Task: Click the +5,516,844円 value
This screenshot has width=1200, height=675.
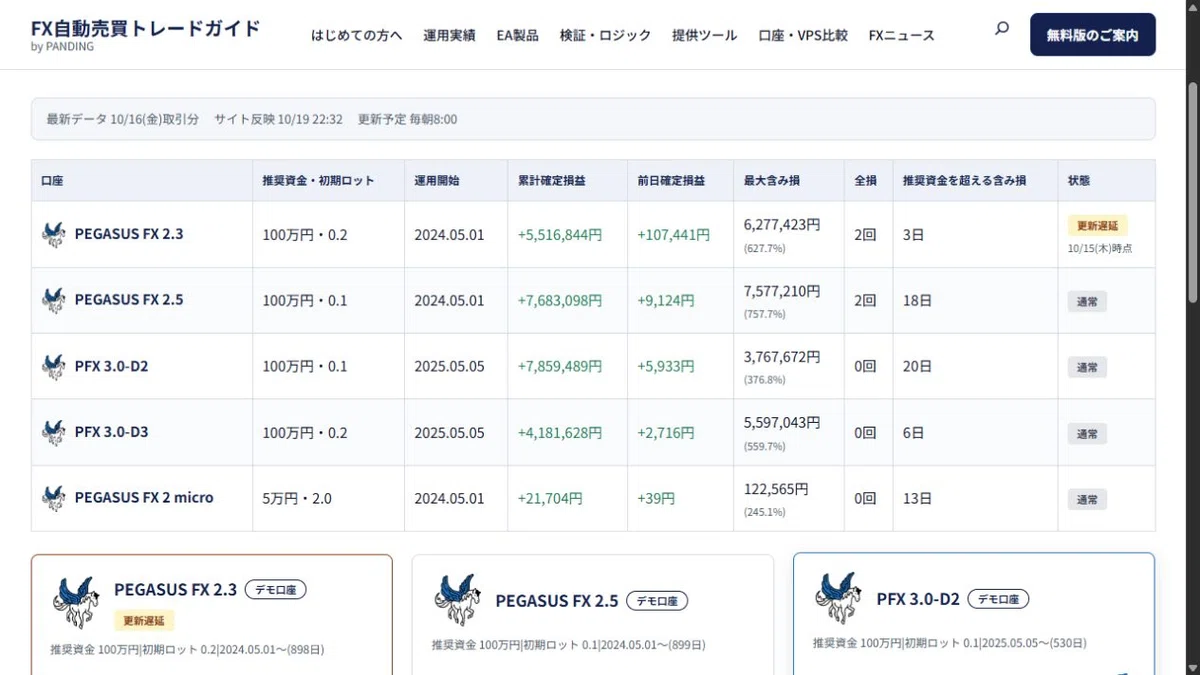Action: click(x=560, y=235)
